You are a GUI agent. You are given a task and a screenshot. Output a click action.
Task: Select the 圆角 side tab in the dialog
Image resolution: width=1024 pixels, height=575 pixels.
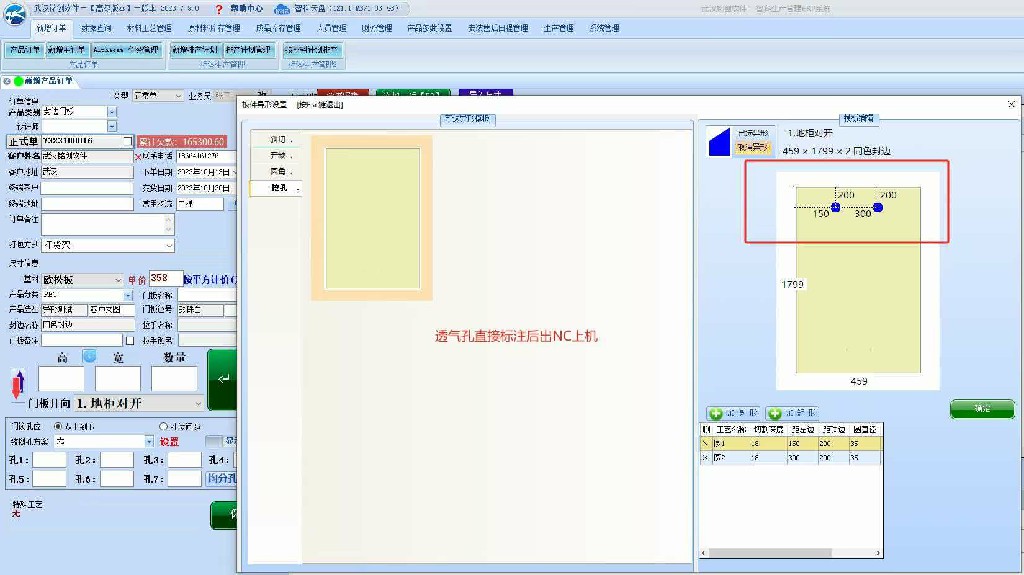click(278, 171)
